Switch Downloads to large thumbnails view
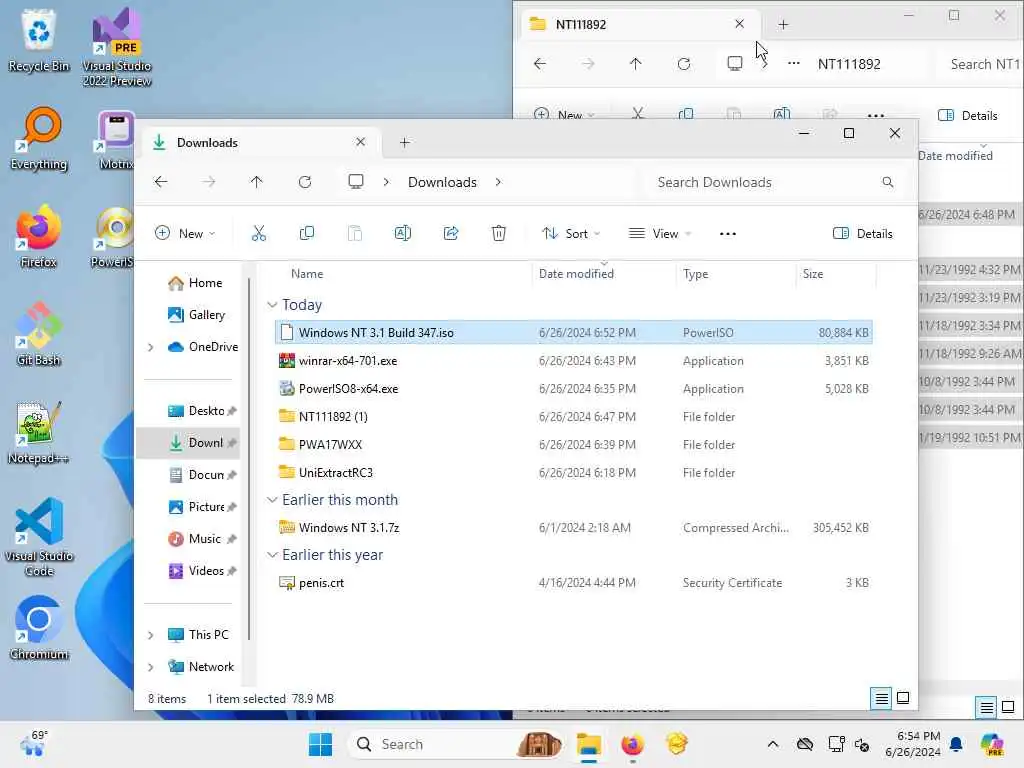Screen dimensions: 1024x768 click(x=903, y=699)
